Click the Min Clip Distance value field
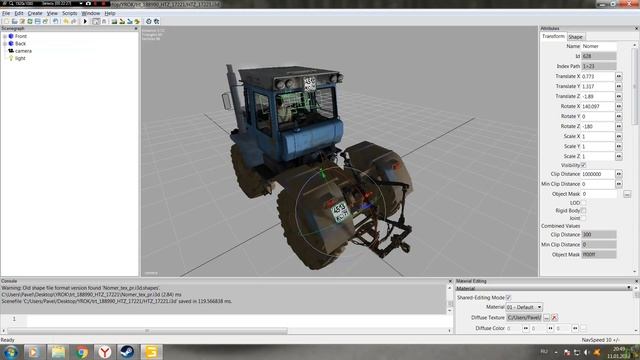 pos(598,184)
